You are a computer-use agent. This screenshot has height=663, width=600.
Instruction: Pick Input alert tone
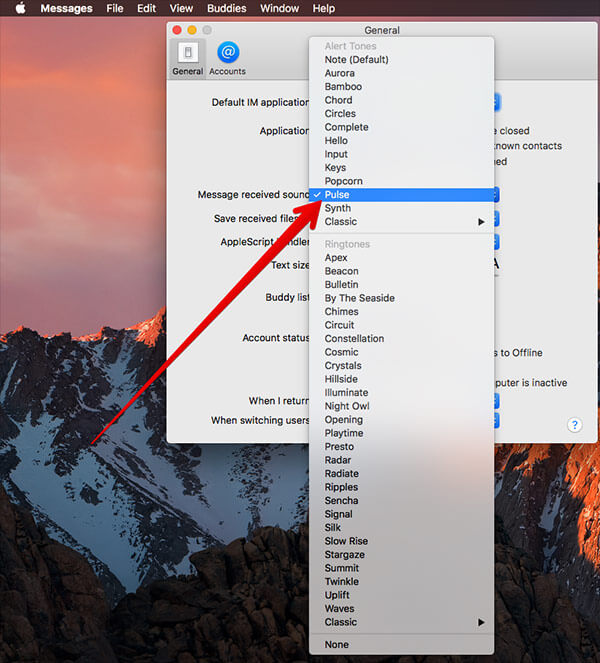click(401, 154)
